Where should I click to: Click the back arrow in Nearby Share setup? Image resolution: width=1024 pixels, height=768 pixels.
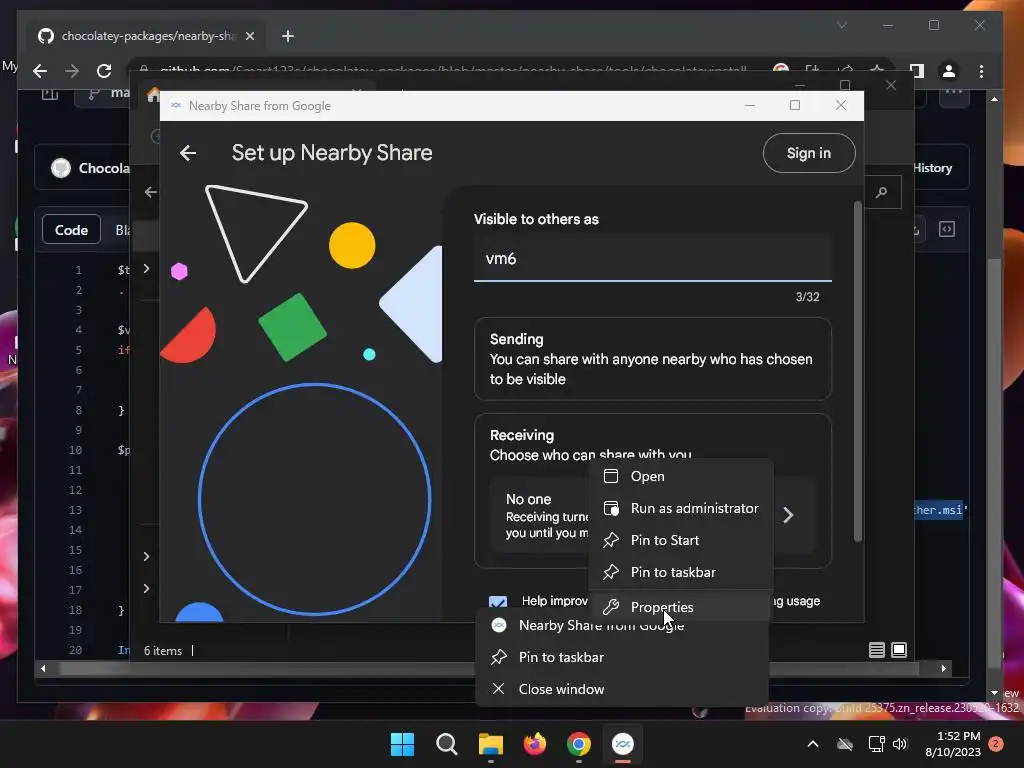188,153
